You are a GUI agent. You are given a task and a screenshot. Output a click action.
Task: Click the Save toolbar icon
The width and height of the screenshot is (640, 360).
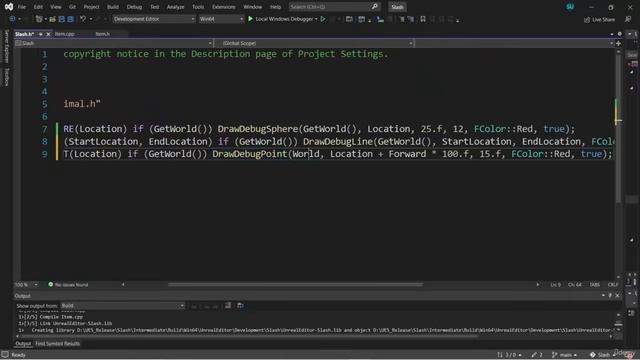coord(62,19)
